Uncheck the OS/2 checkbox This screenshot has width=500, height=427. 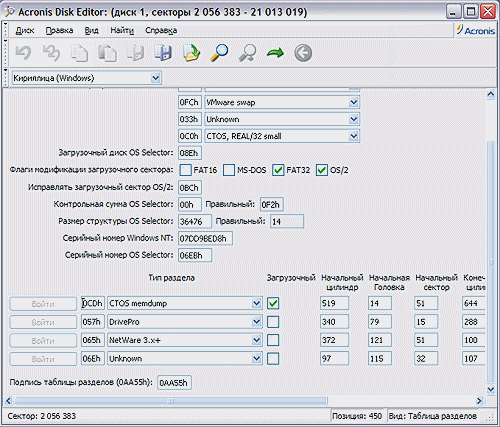[322, 170]
